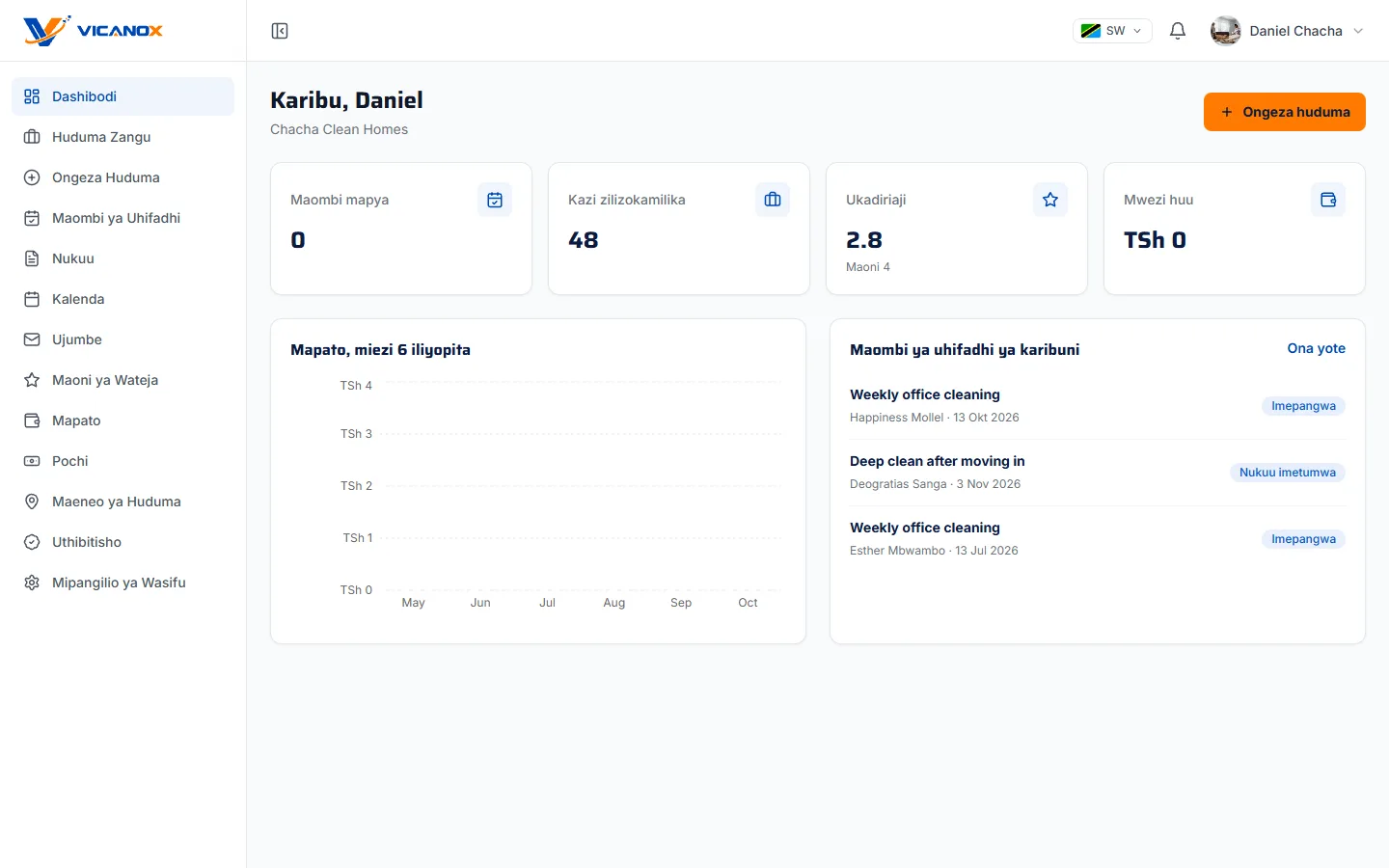Click the Kalenda calendar icon
Screen dimensions: 1389x868
click(32, 299)
